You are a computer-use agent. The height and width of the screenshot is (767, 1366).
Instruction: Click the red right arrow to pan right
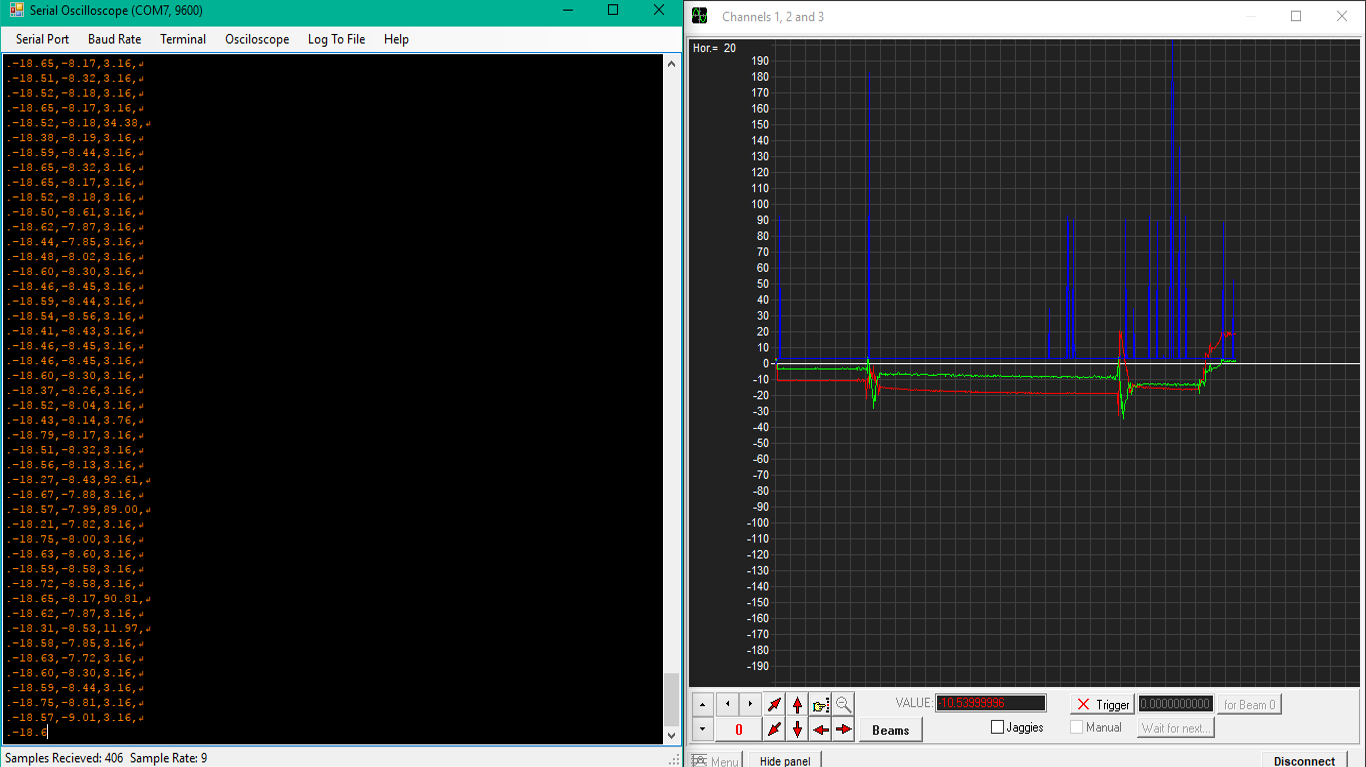tap(843, 729)
